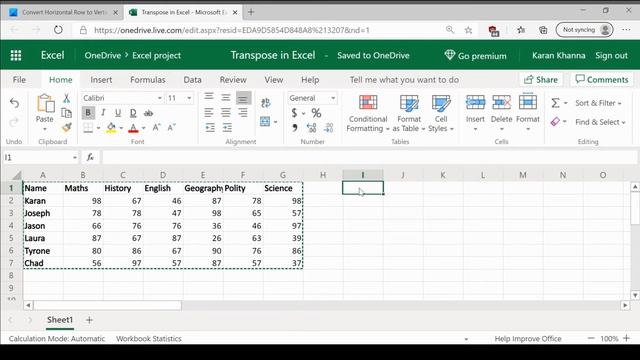Click the Go premium link
Image resolution: width=640 pixels, height=360 pixels.
[x=476, y=56]
